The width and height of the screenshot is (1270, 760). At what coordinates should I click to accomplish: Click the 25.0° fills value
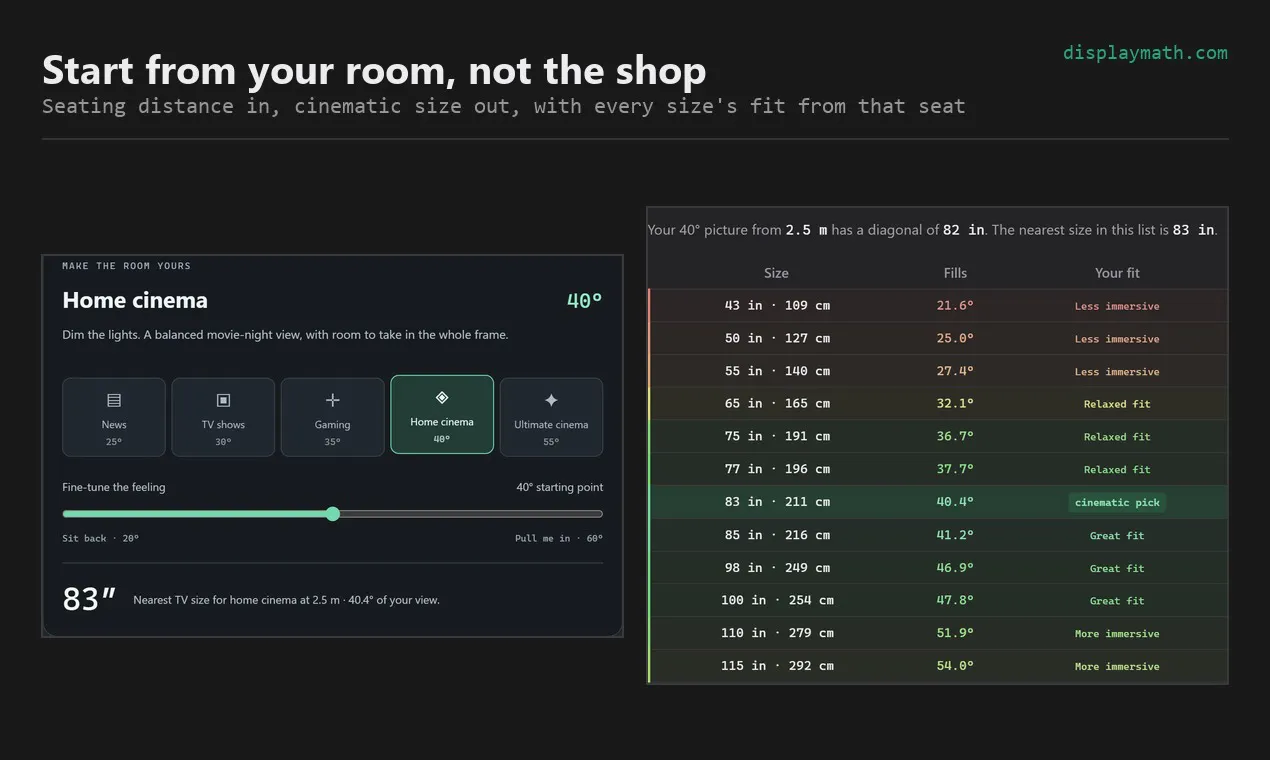(x=955, y=338)
